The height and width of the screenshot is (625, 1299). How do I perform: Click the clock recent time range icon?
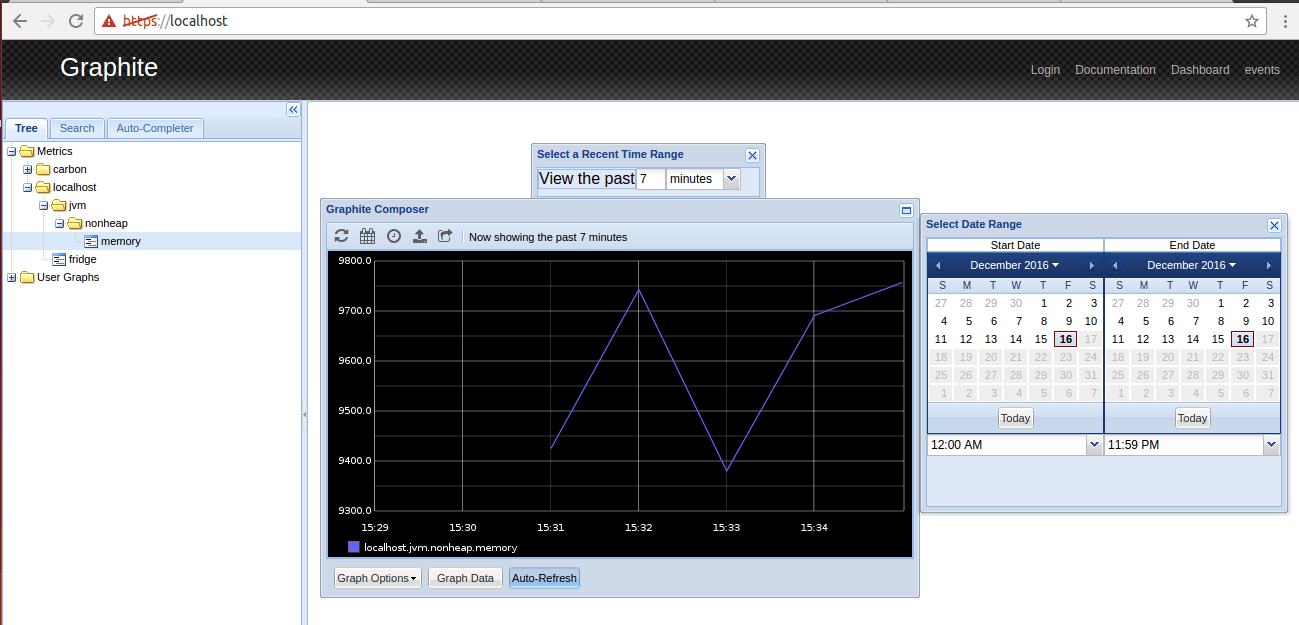click(394, 237)
